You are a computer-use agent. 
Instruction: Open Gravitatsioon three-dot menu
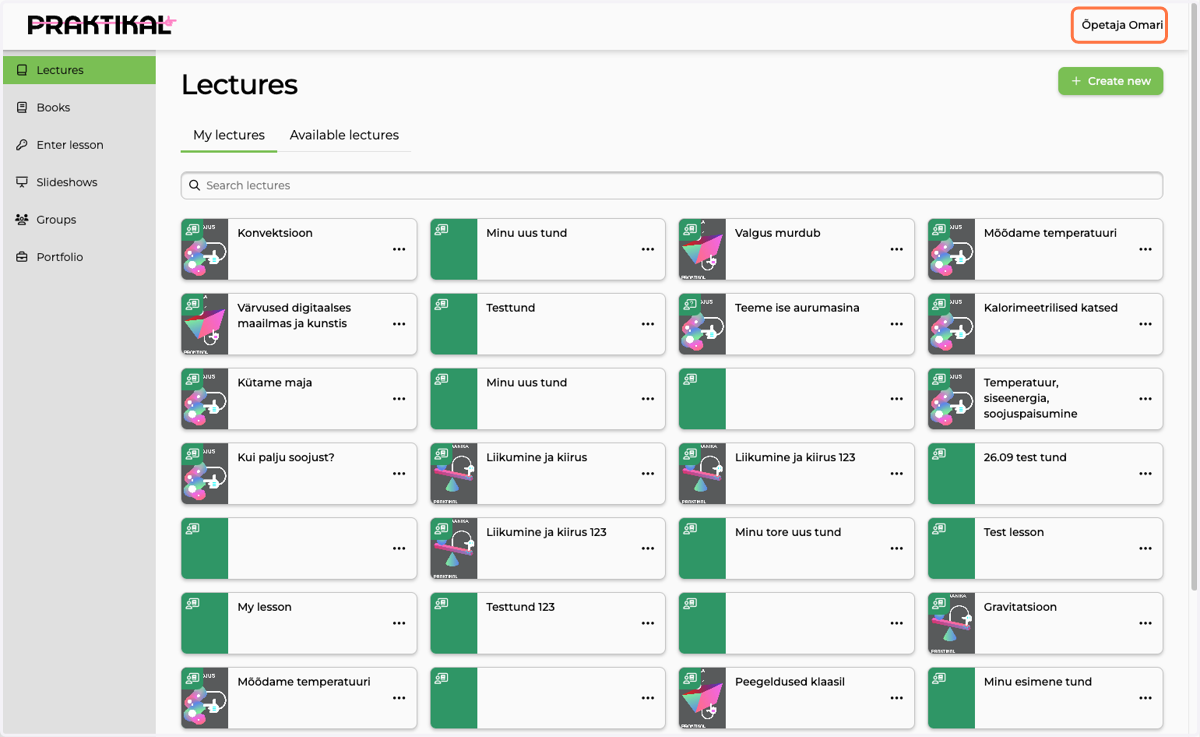click(x=1145, y=623)
